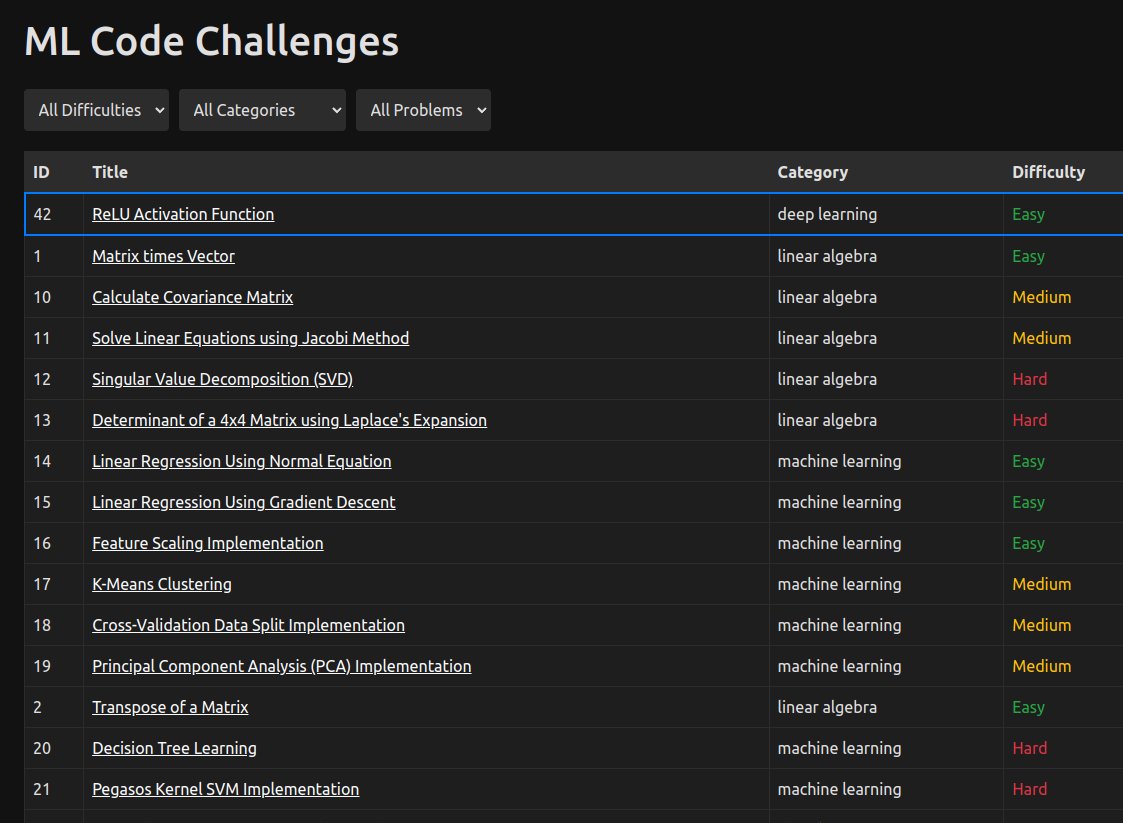Image resolution: width=1123 pixels, height=823 pixels.
Task: Open Calculate Covariance Matrix challenge
Action: 192,297
